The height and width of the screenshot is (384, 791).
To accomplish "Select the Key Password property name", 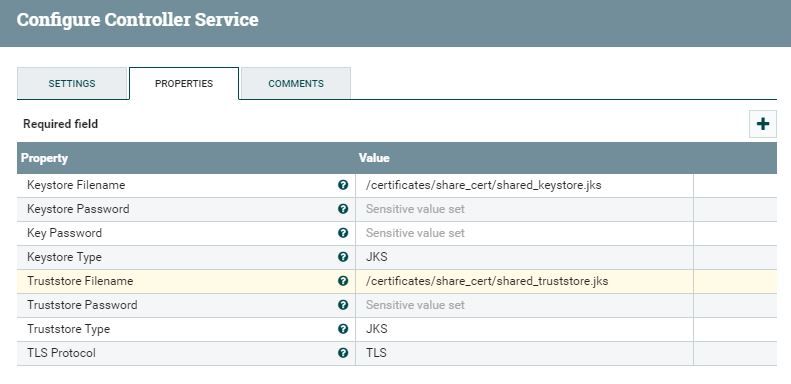I will [65, 233].
